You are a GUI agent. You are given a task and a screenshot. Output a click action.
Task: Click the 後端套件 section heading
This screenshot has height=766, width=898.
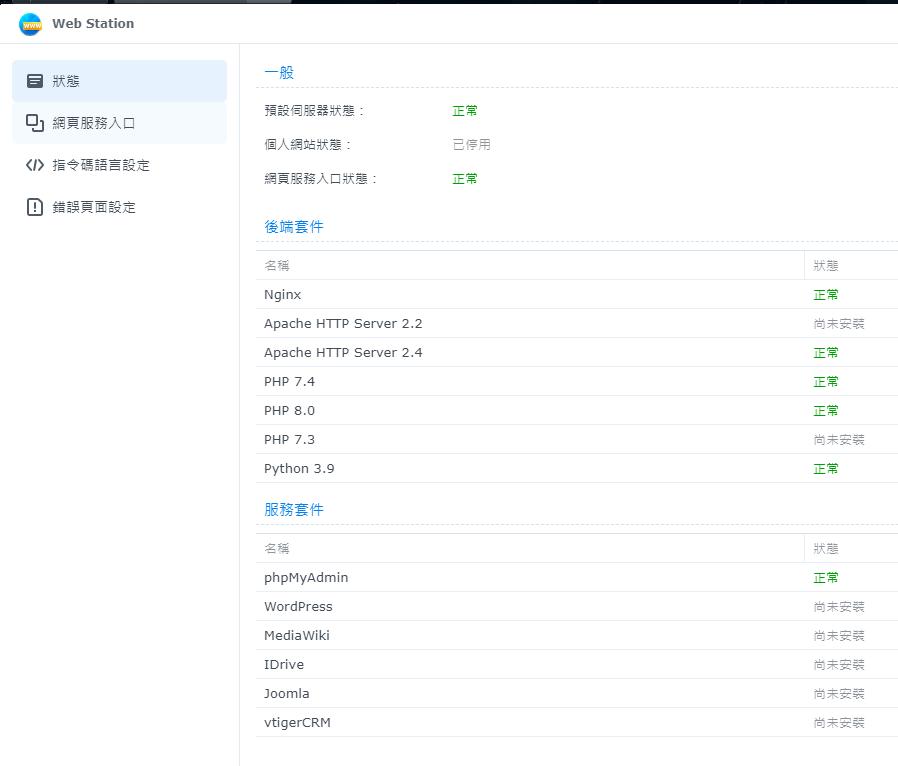tap(294, 227)
